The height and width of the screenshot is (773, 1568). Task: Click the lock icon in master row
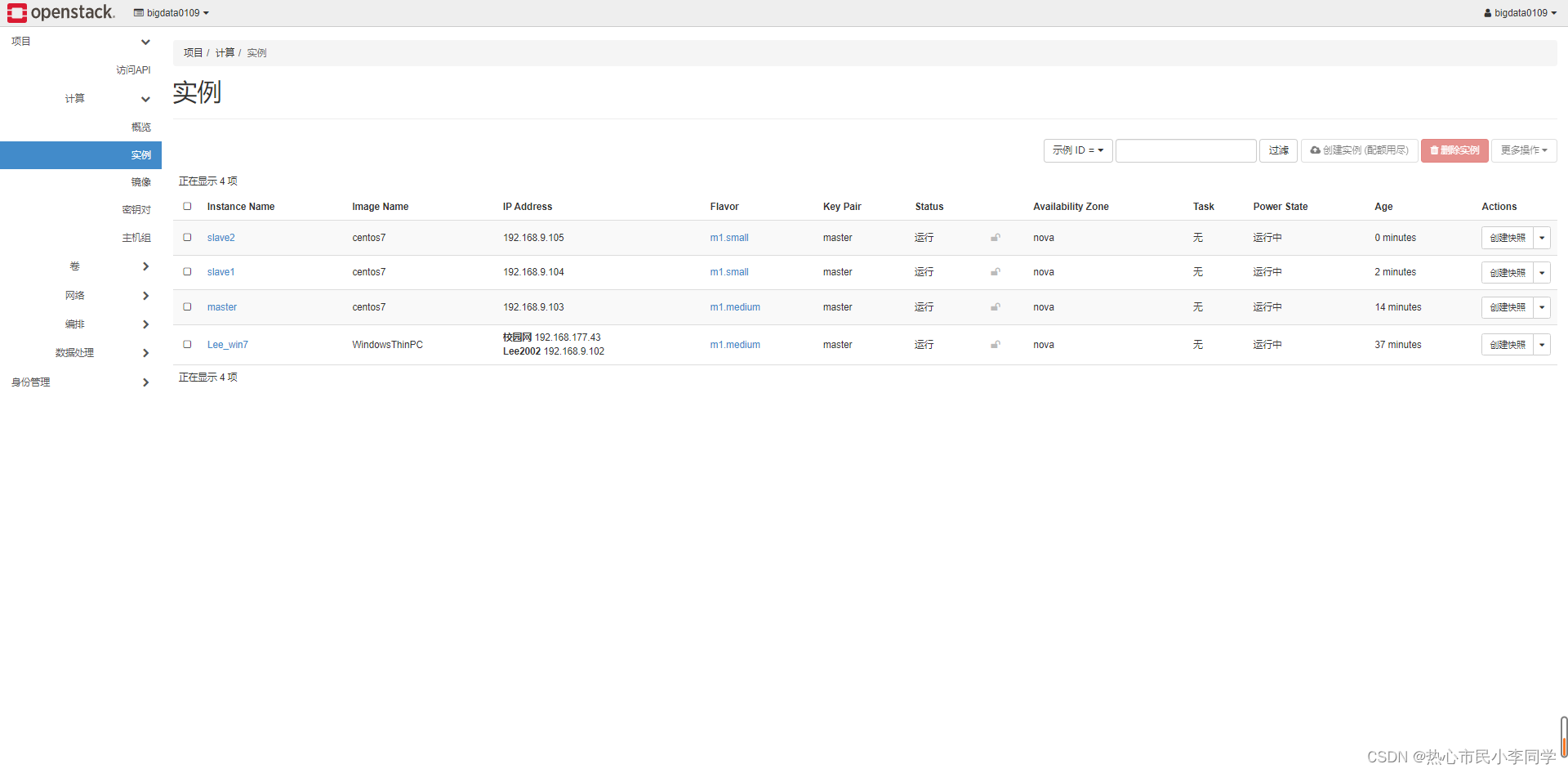pos(996,307)
